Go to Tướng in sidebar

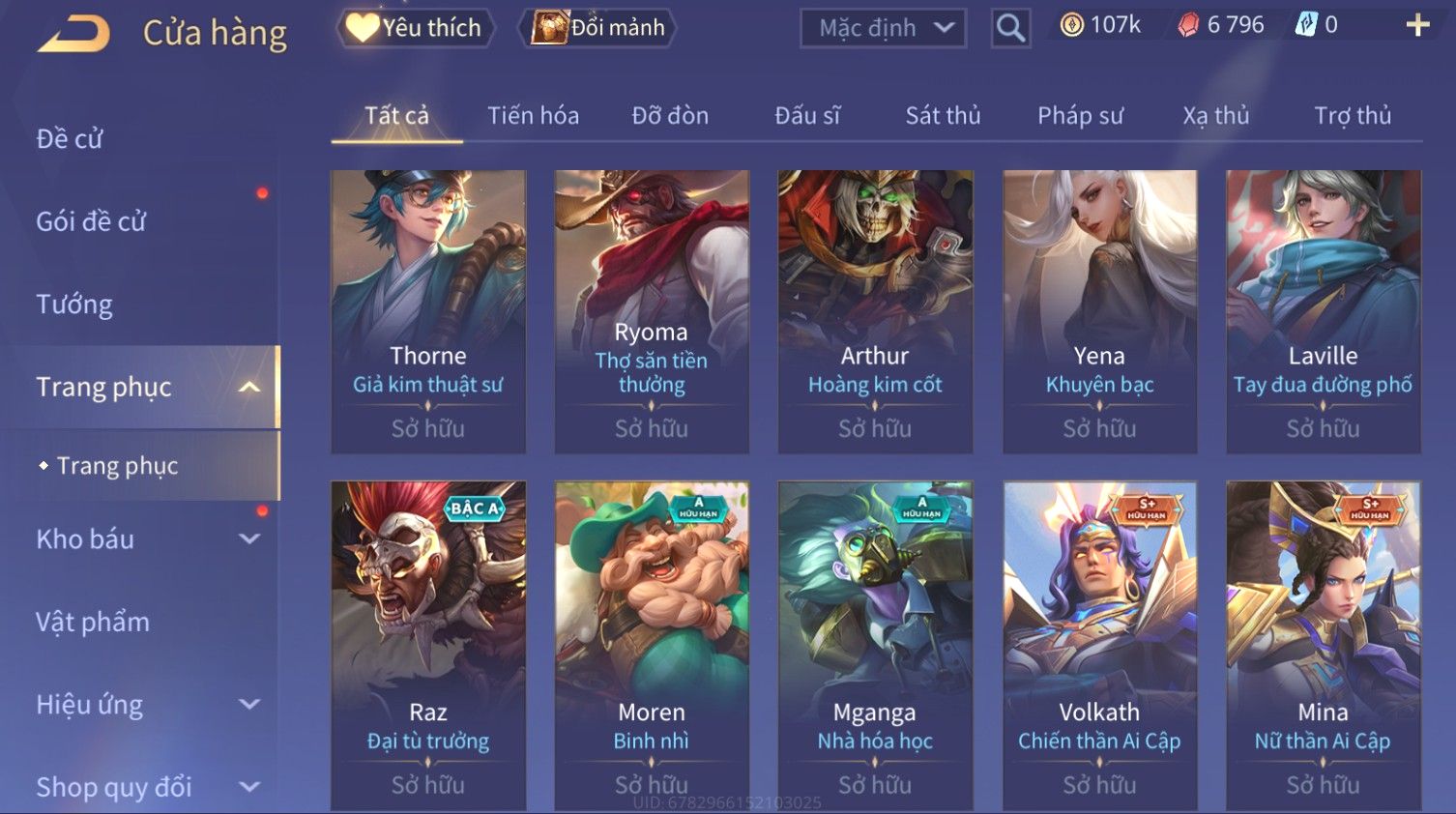(x=74, y=305)
